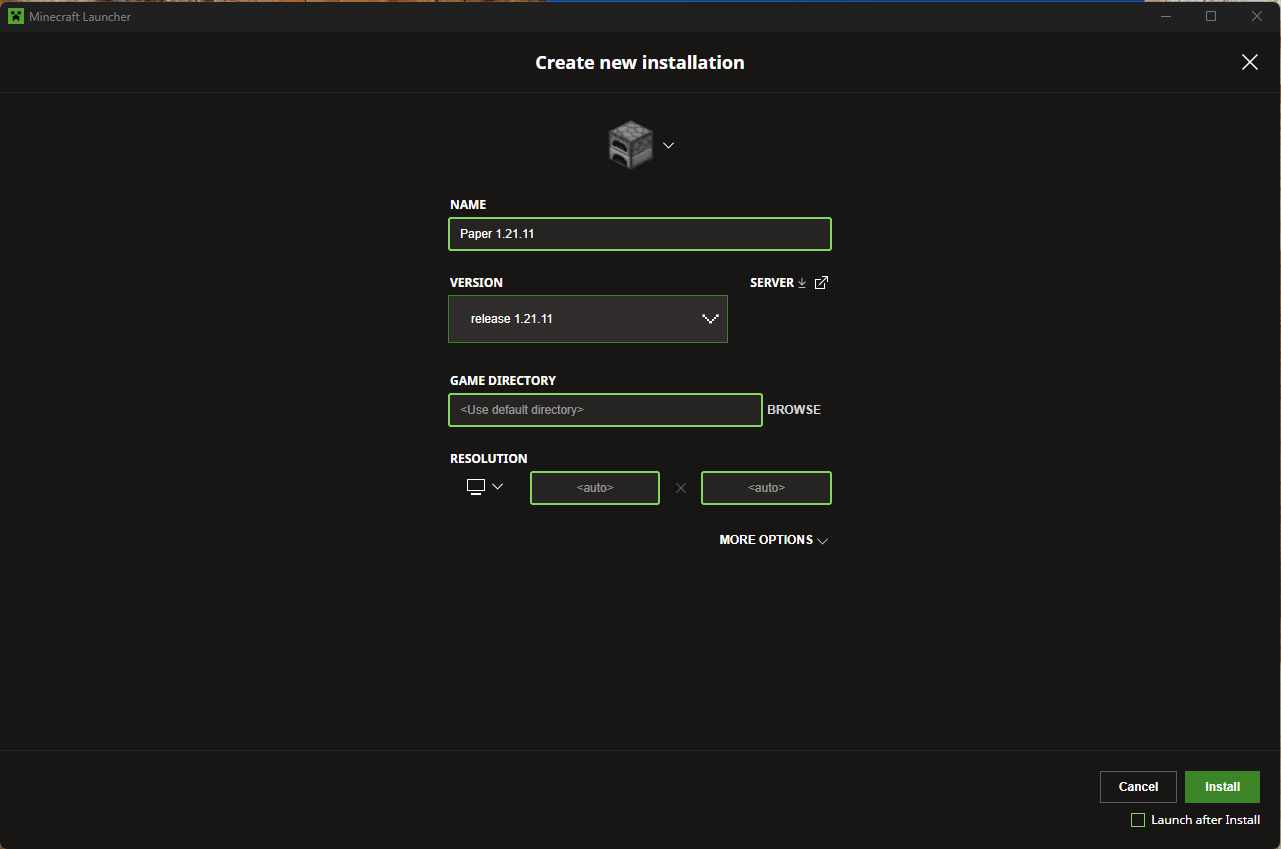Click the server download arrow icon

[802, 283]
